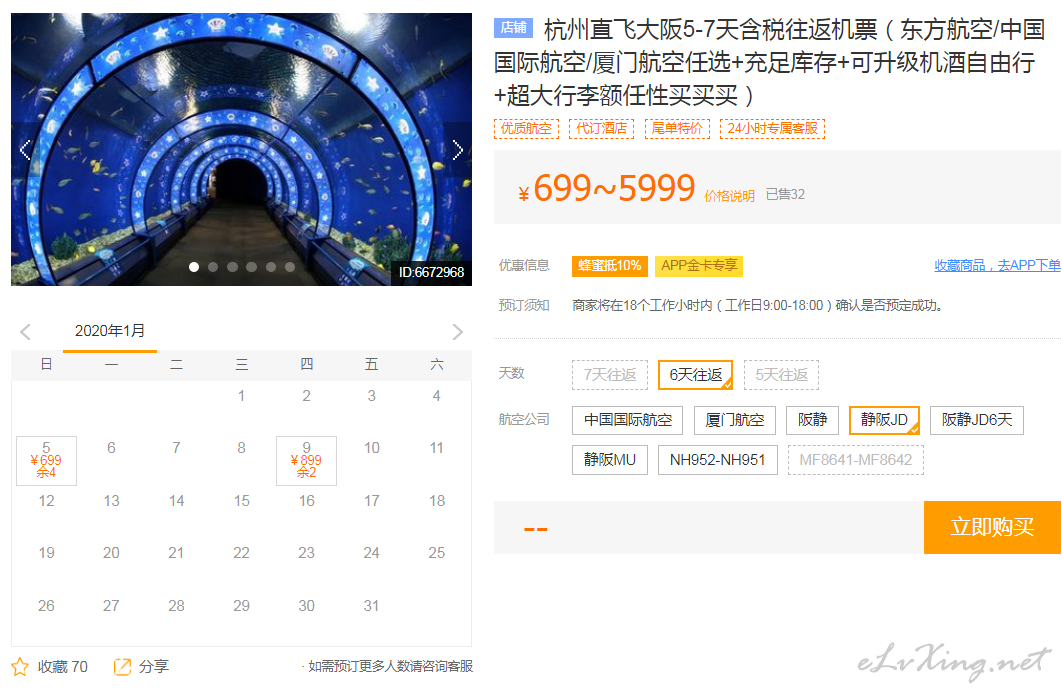Click the share icon
Image resolution: width=1062 pixels, height=695 pixels.
pos(122,667)
